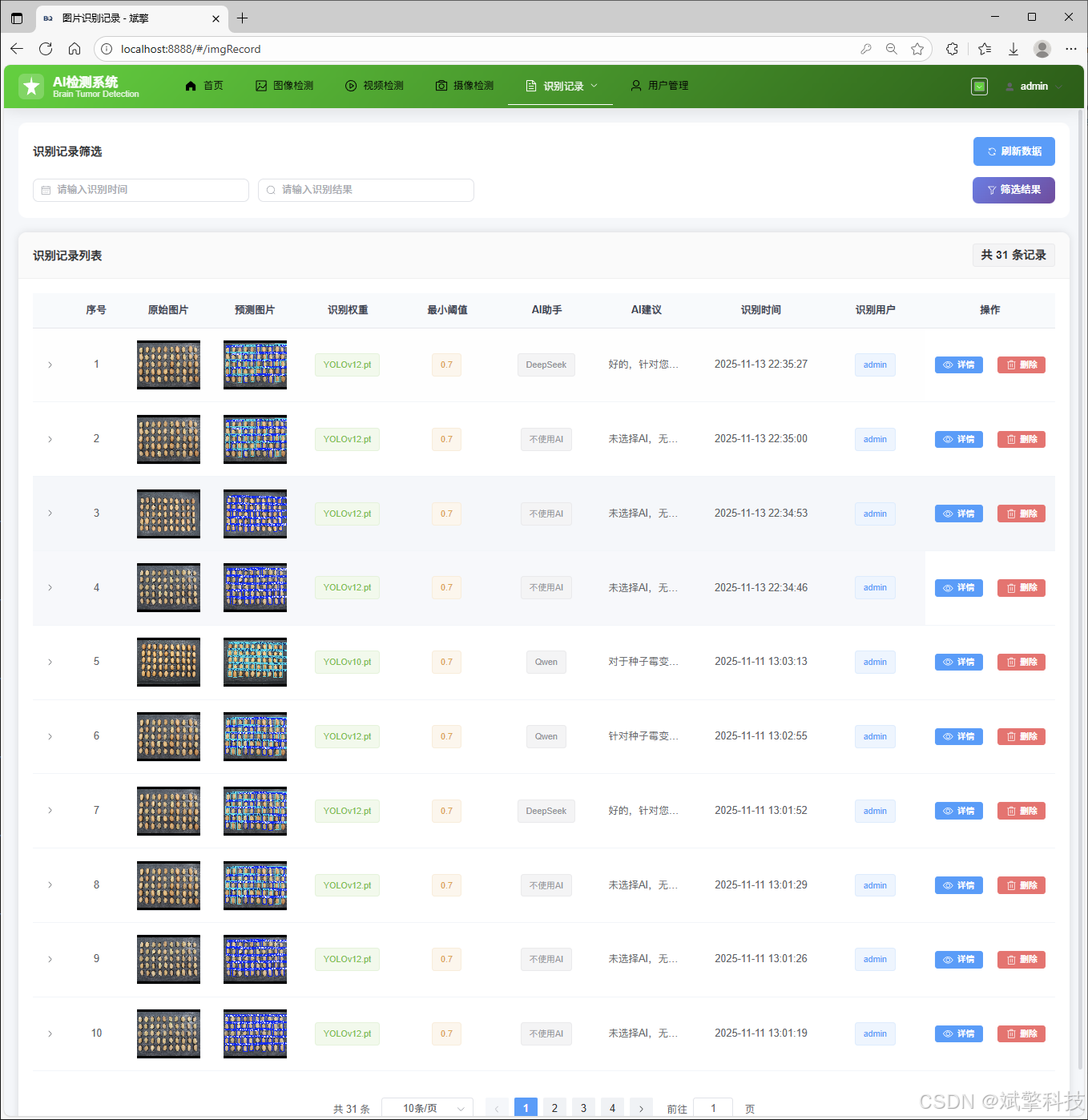Open 视频检测 menu item

374,86
